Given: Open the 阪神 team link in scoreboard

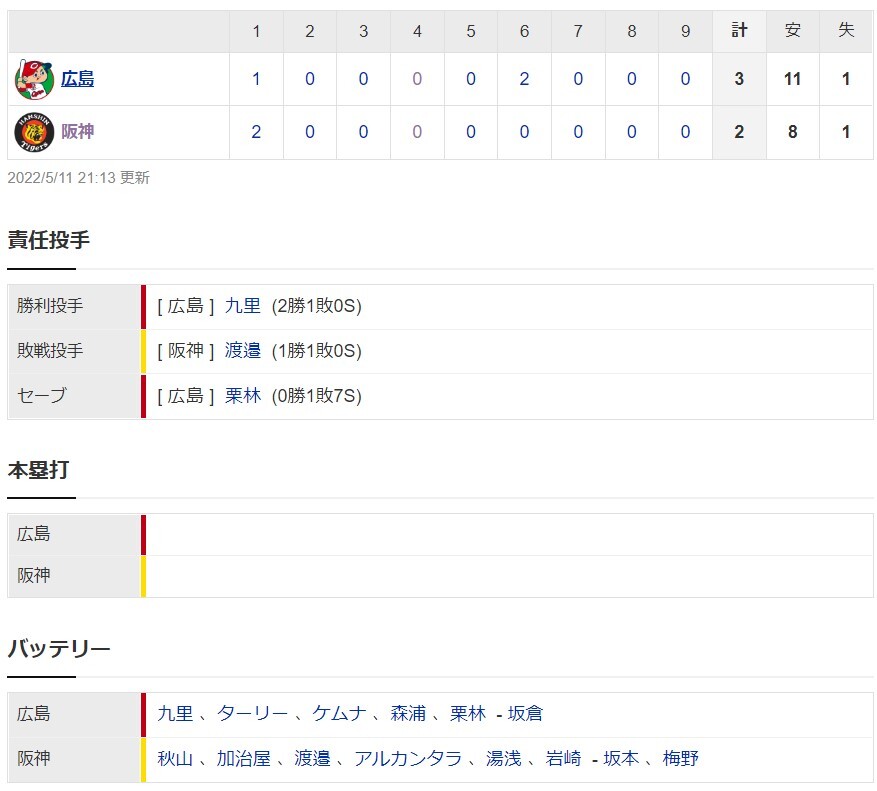Looking at the screenshot, I should click(x=77, y=132).
